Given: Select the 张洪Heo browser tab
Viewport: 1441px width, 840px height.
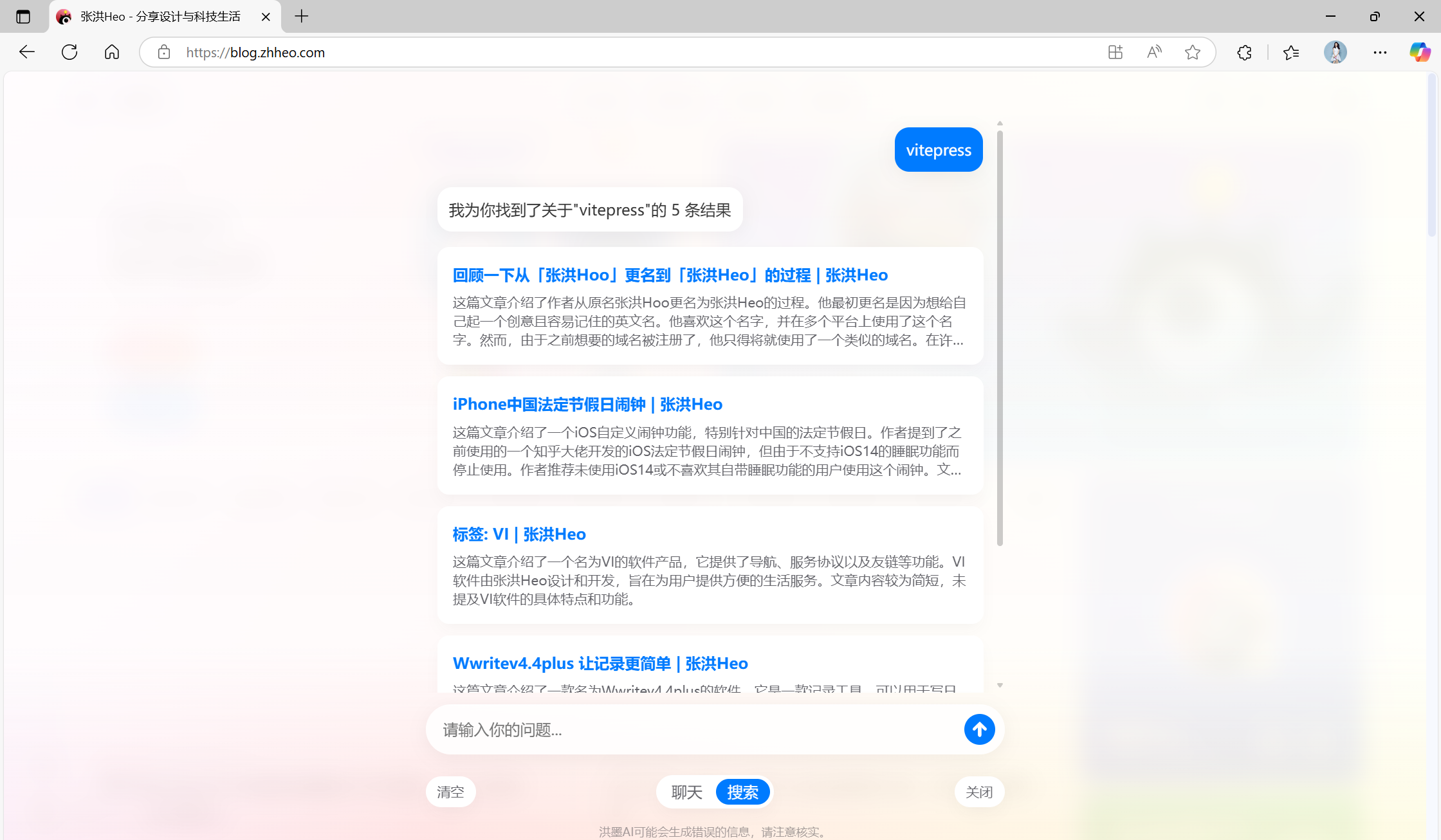Looking at the screenshot, I should click(165, 17).
